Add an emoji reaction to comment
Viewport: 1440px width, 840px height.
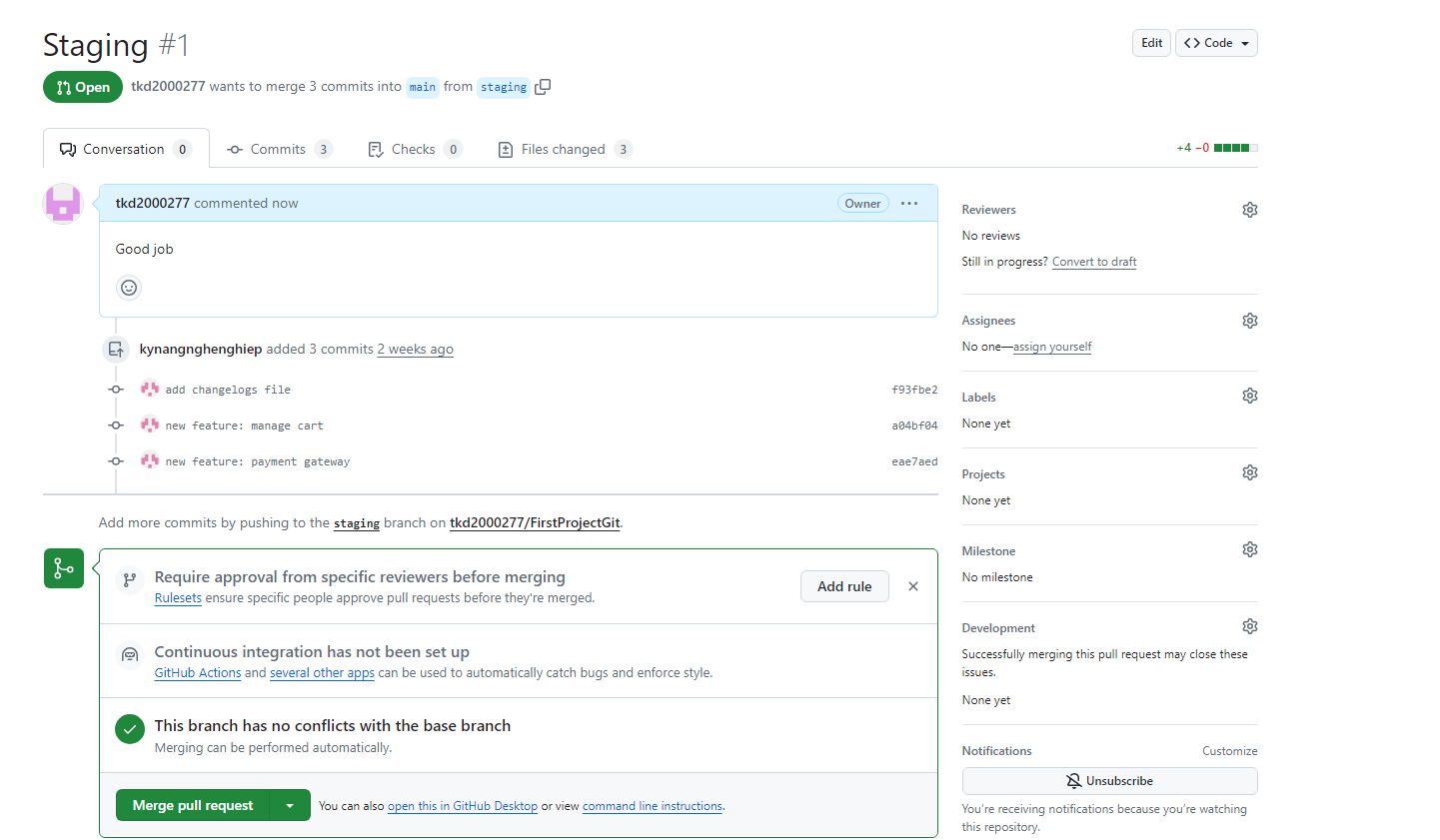(129, 288)
